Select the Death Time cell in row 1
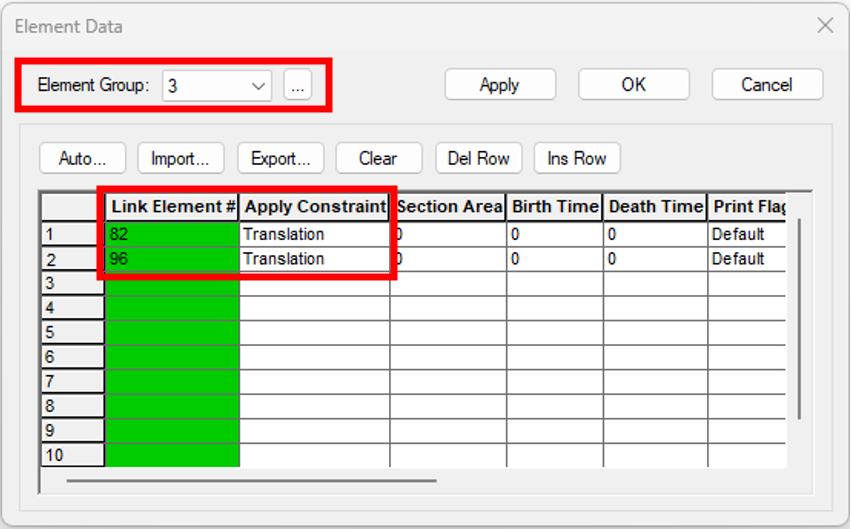Screen dimensions: 851x529 point(655,234)
